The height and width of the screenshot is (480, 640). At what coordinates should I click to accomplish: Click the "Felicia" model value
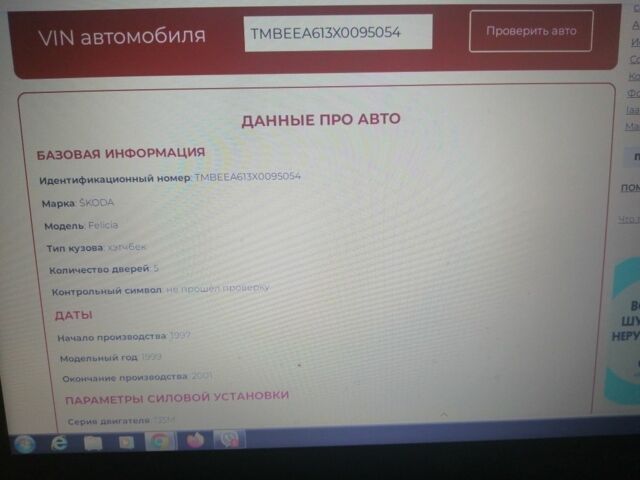pos(103,225)
